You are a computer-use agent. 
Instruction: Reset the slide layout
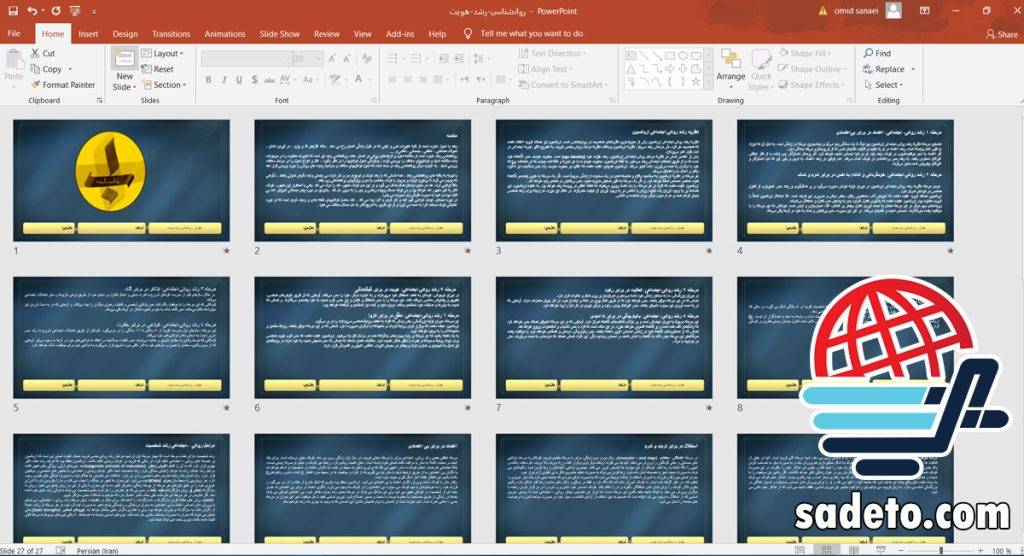pyautogui.click(x=157, y=69)
